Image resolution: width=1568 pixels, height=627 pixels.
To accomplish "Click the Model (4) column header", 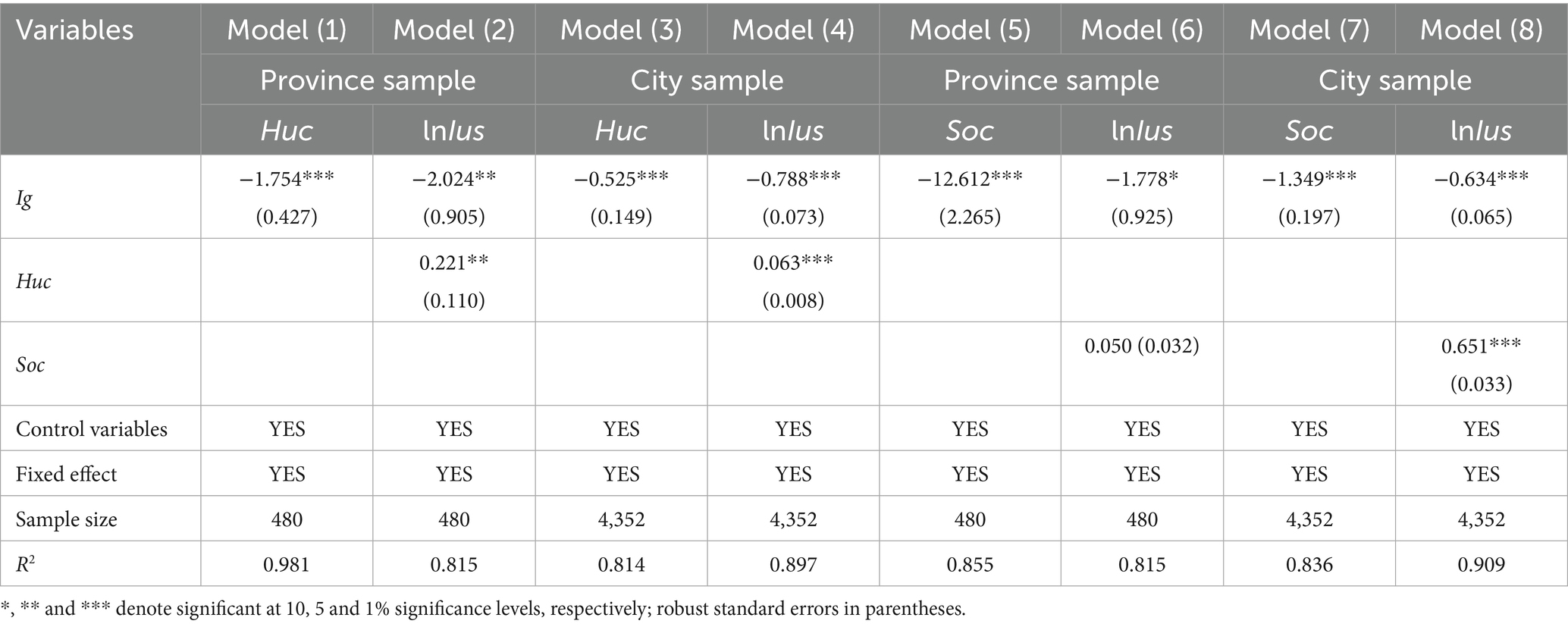I will pyautogui.click(x=793, y=30).
